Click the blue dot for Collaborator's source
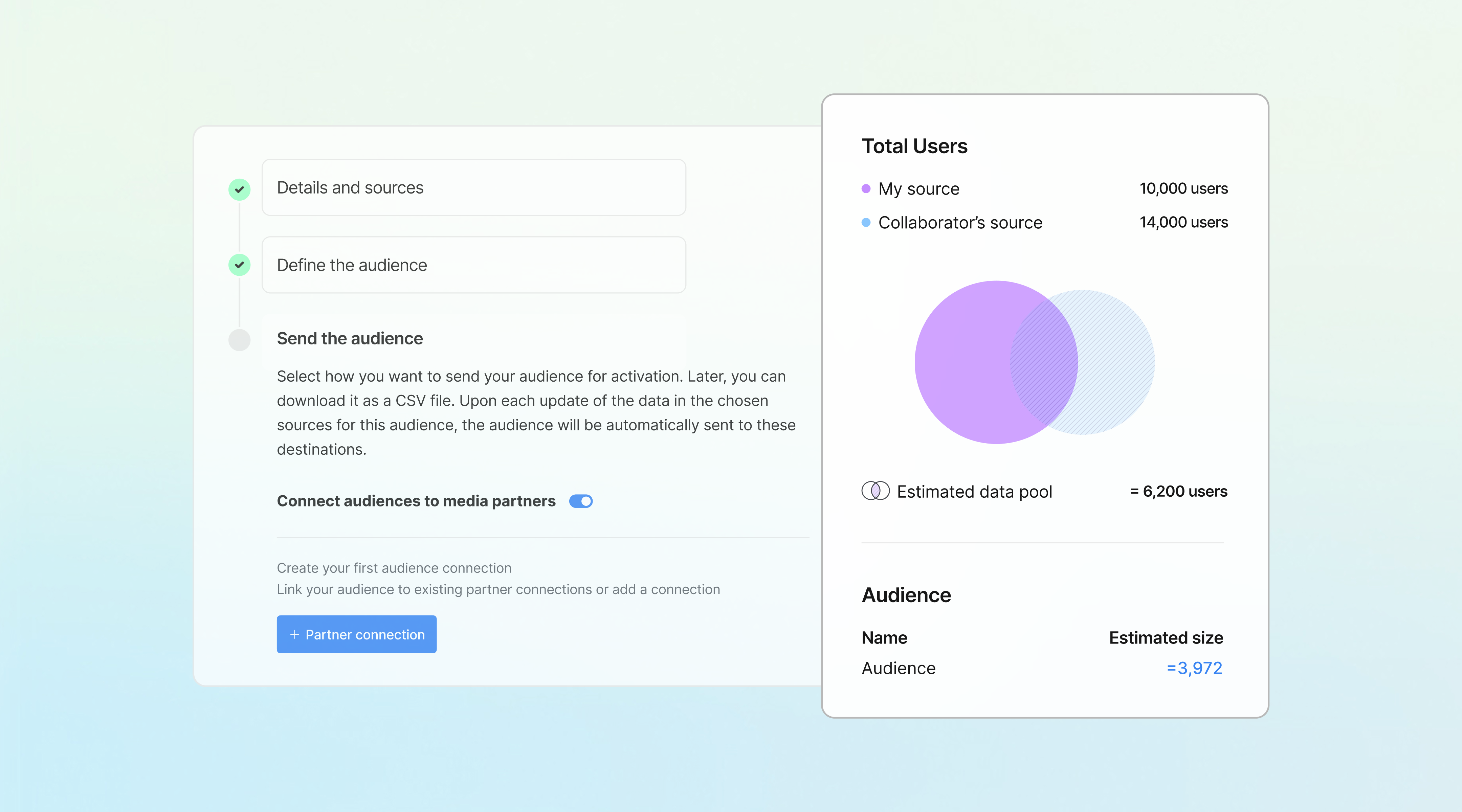This screenshot has height=812, width=1462. tap(865, 222)
